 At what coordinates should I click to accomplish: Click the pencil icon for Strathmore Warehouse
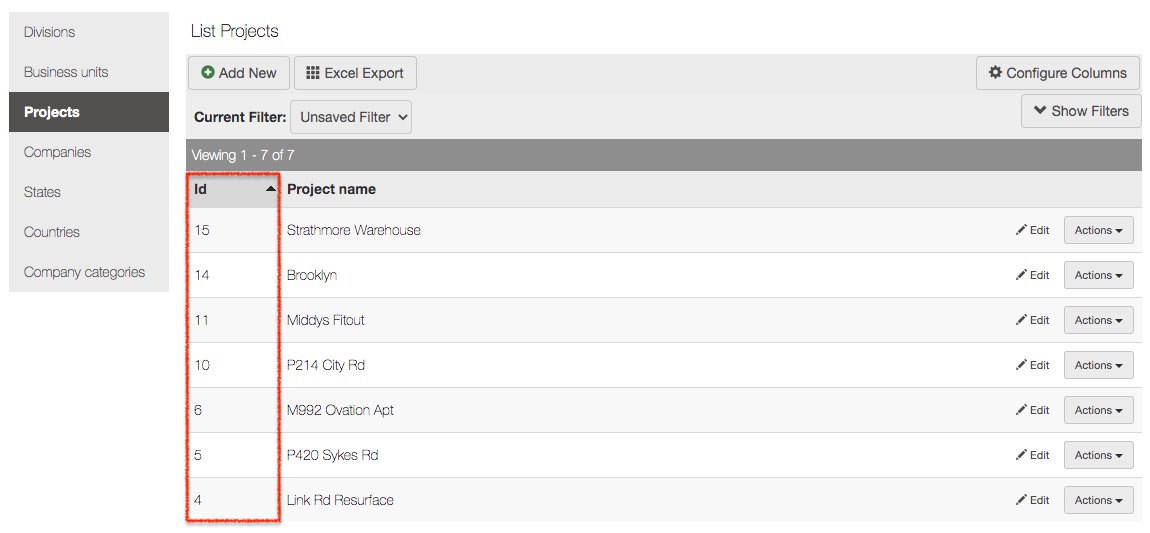pos(1021,230)
